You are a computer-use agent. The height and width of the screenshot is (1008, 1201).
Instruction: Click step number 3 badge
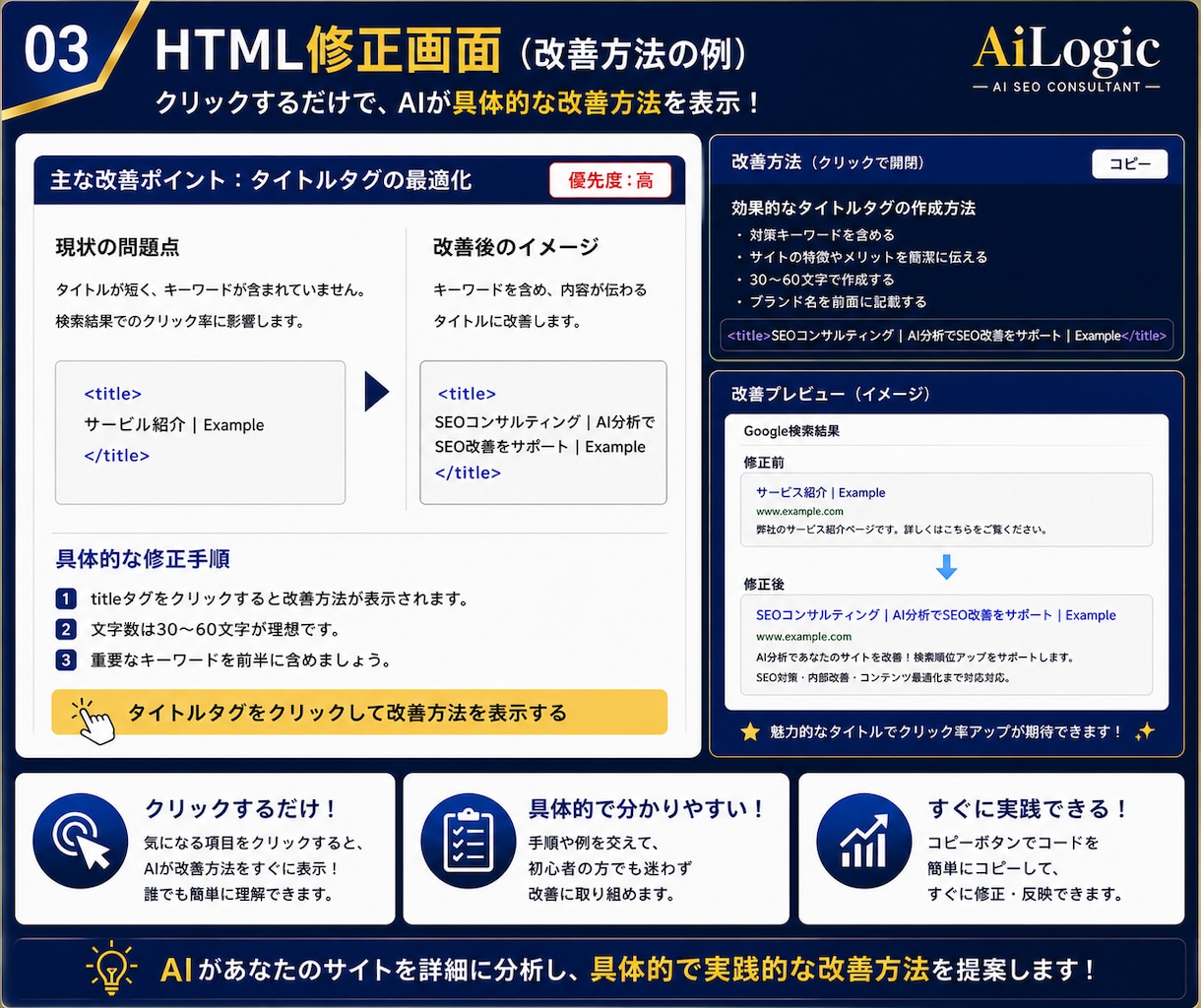click(x=65, y=660)
